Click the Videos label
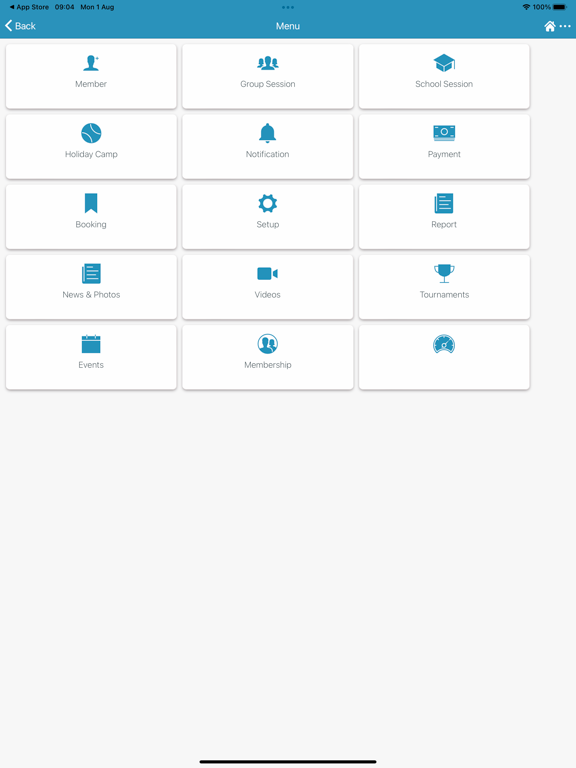 pyautogui.click(x=267, y=295)
